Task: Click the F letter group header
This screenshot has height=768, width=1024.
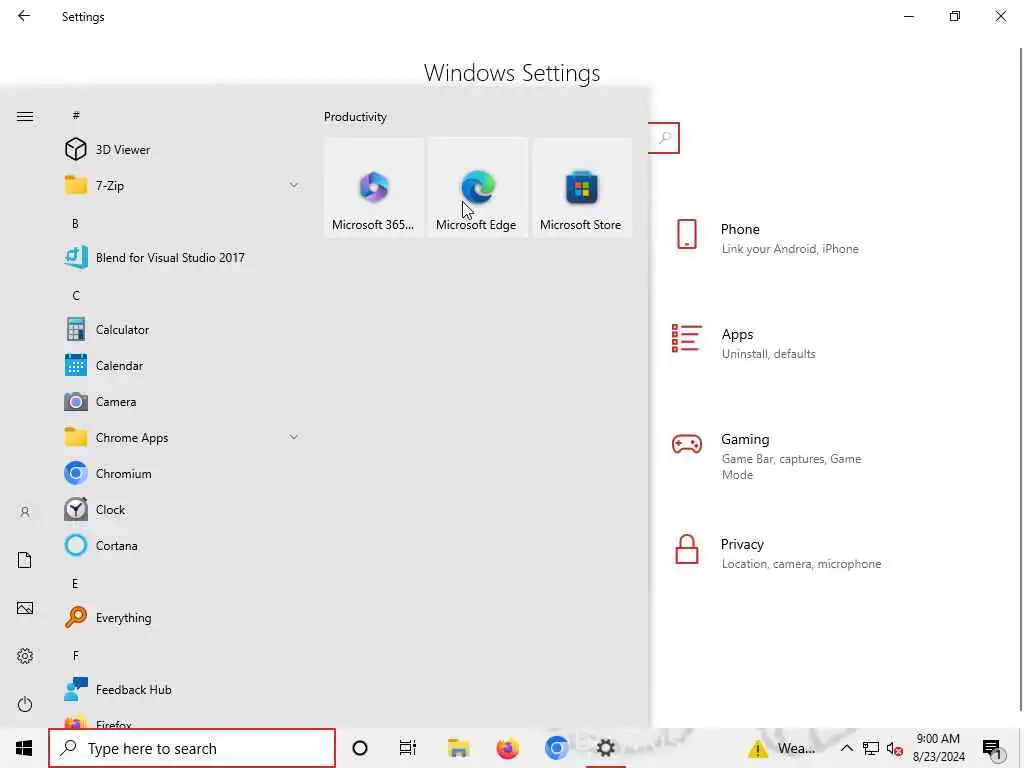Action: pyautogui.click(x=75, y=655)
